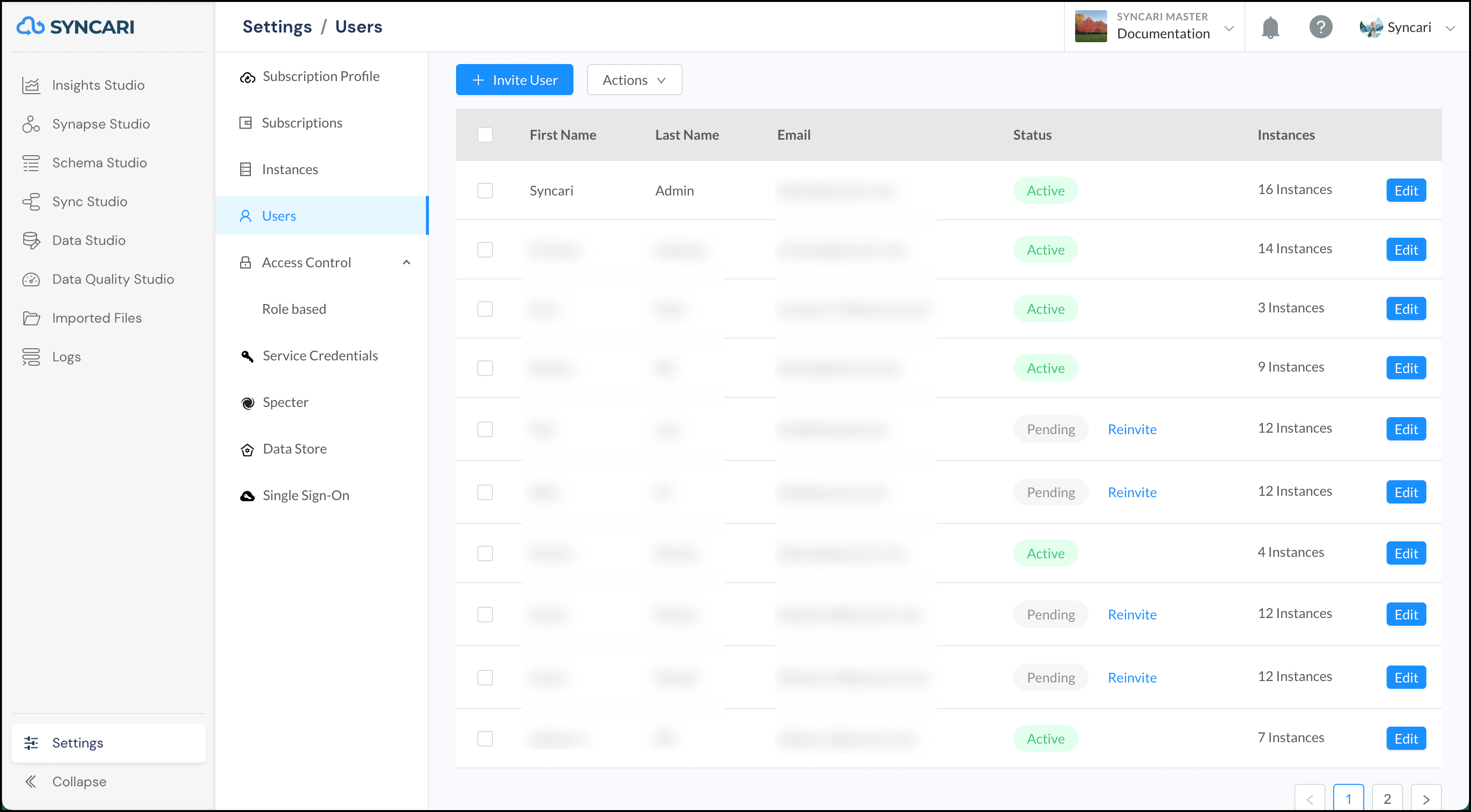This screenshot has width=1471, height=812.
Task: Check the 4 Instances row checkbox
Action: pyautogui.click(x=485, y=553)
